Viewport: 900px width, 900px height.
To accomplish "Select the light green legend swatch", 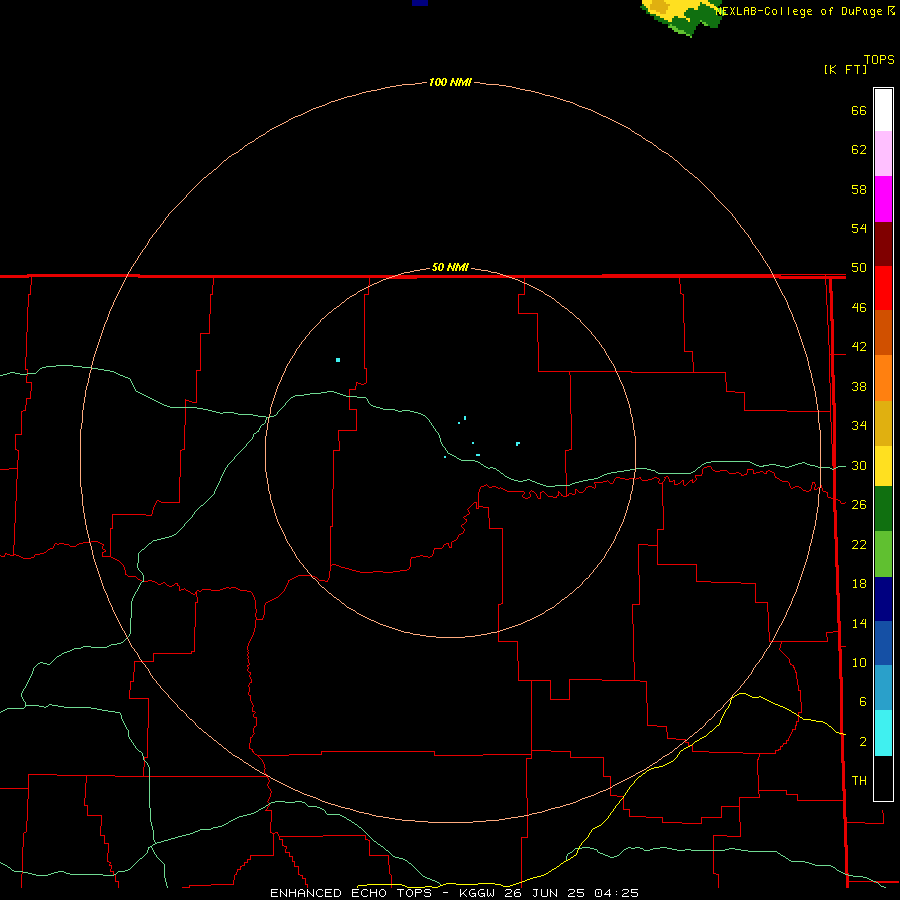I will pos(883,554).
